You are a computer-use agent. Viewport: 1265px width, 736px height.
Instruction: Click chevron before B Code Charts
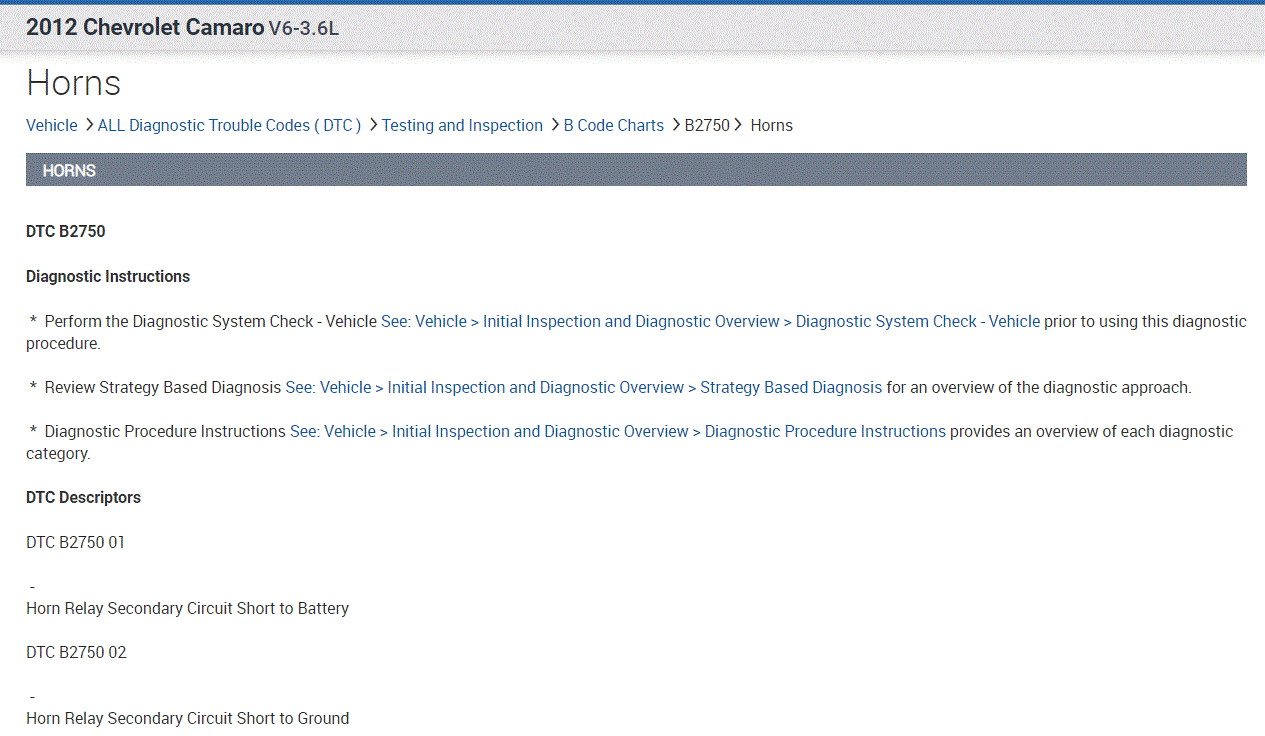point(555,125)
